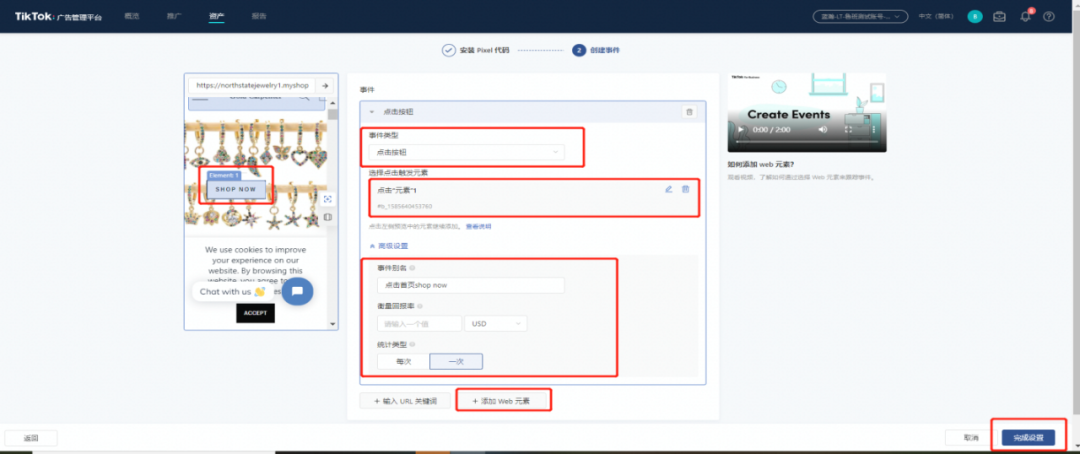Click the device layout icon beside the preview

(x=328, y=216)
